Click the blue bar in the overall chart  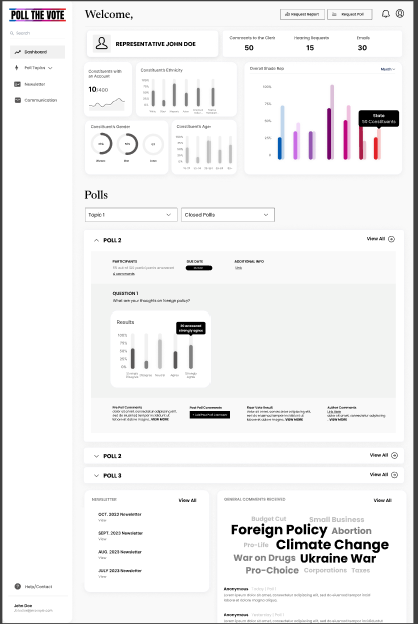280,148
